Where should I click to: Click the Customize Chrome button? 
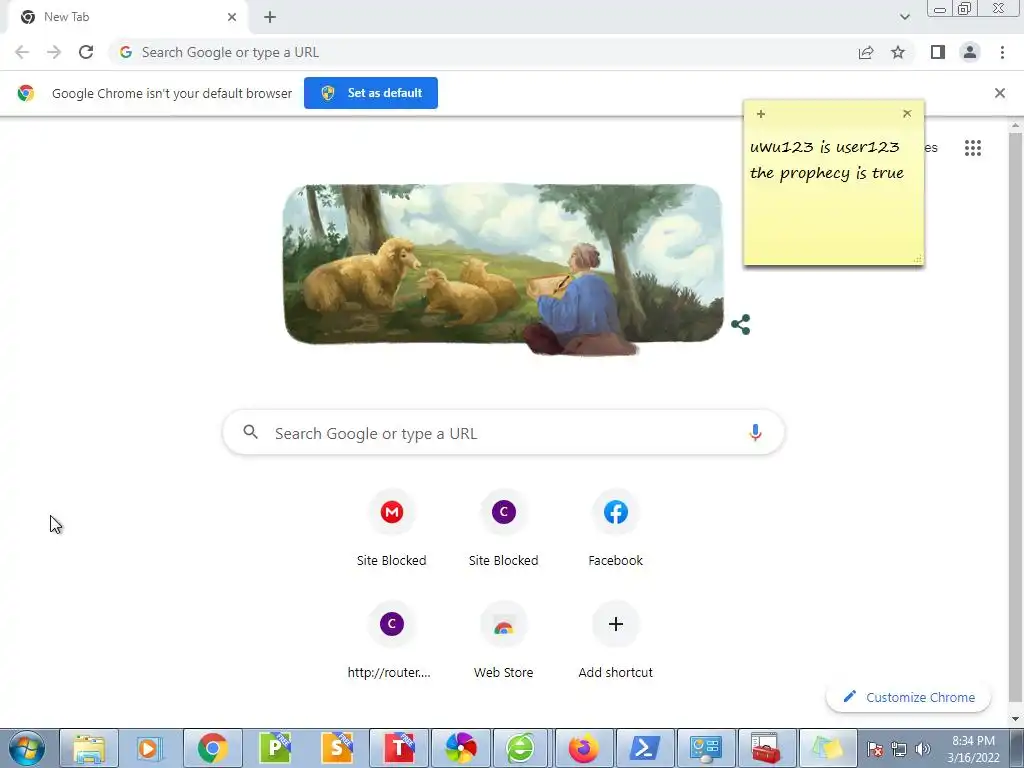908,697
